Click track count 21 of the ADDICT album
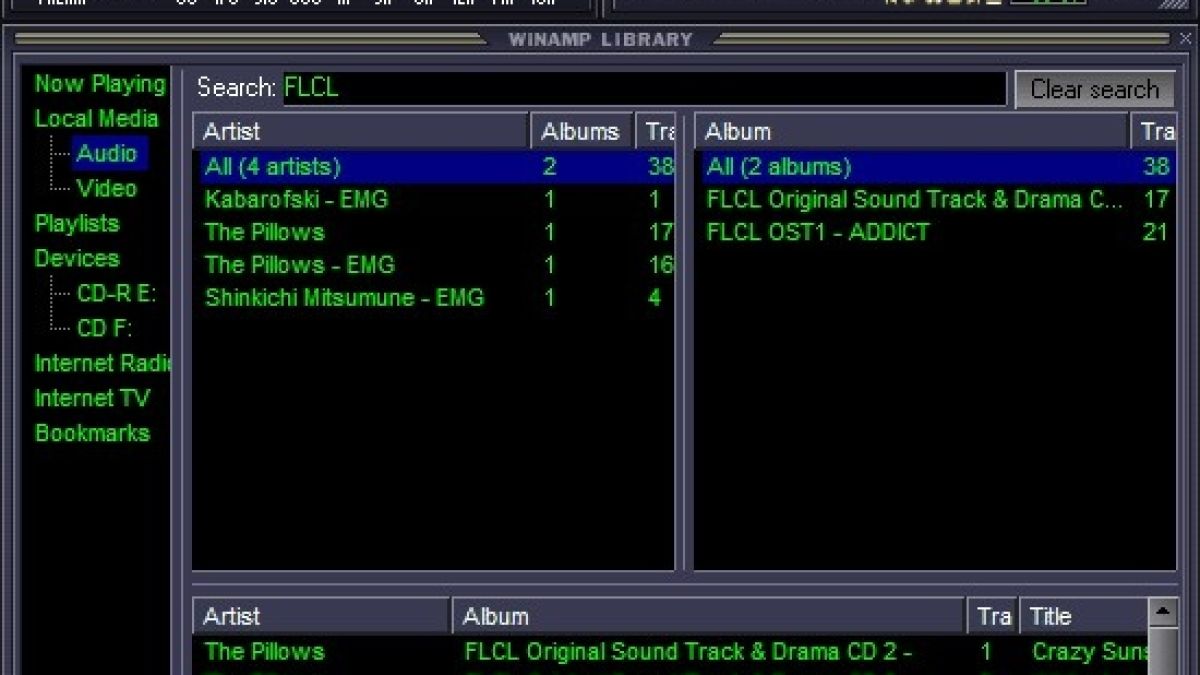 click(x=1156, y=232)
